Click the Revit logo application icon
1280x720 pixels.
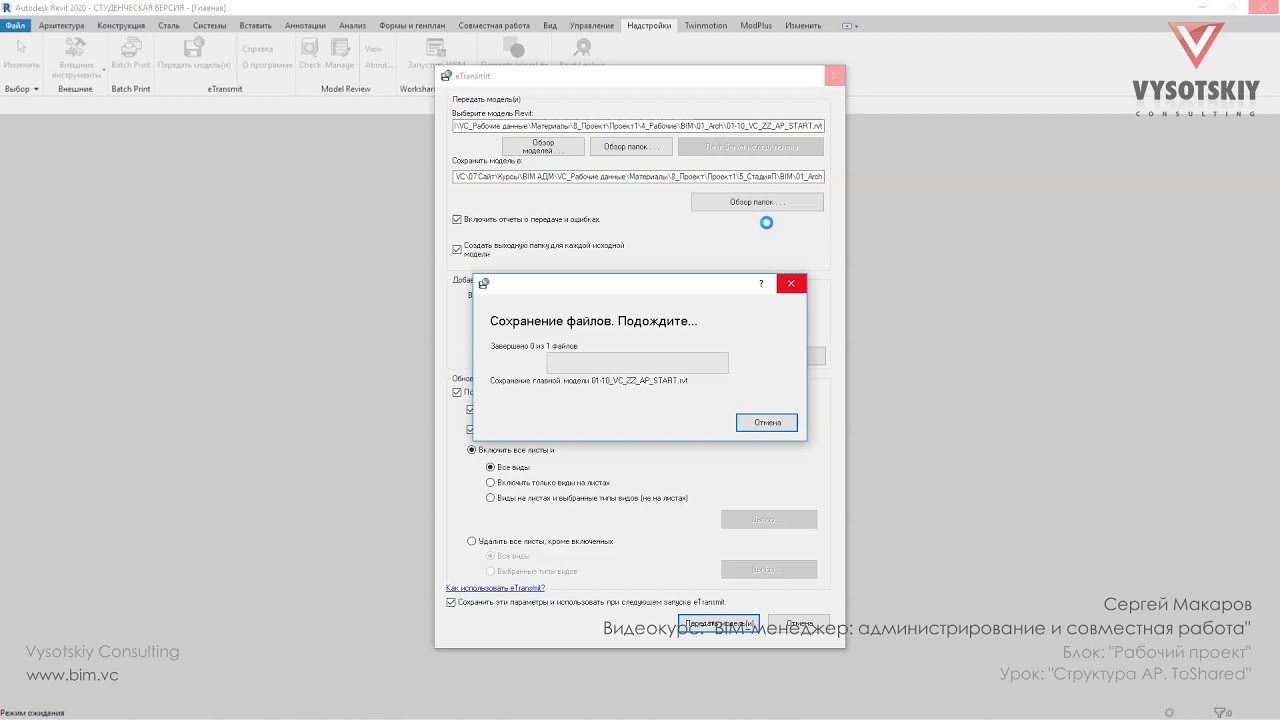coord(7,7)
